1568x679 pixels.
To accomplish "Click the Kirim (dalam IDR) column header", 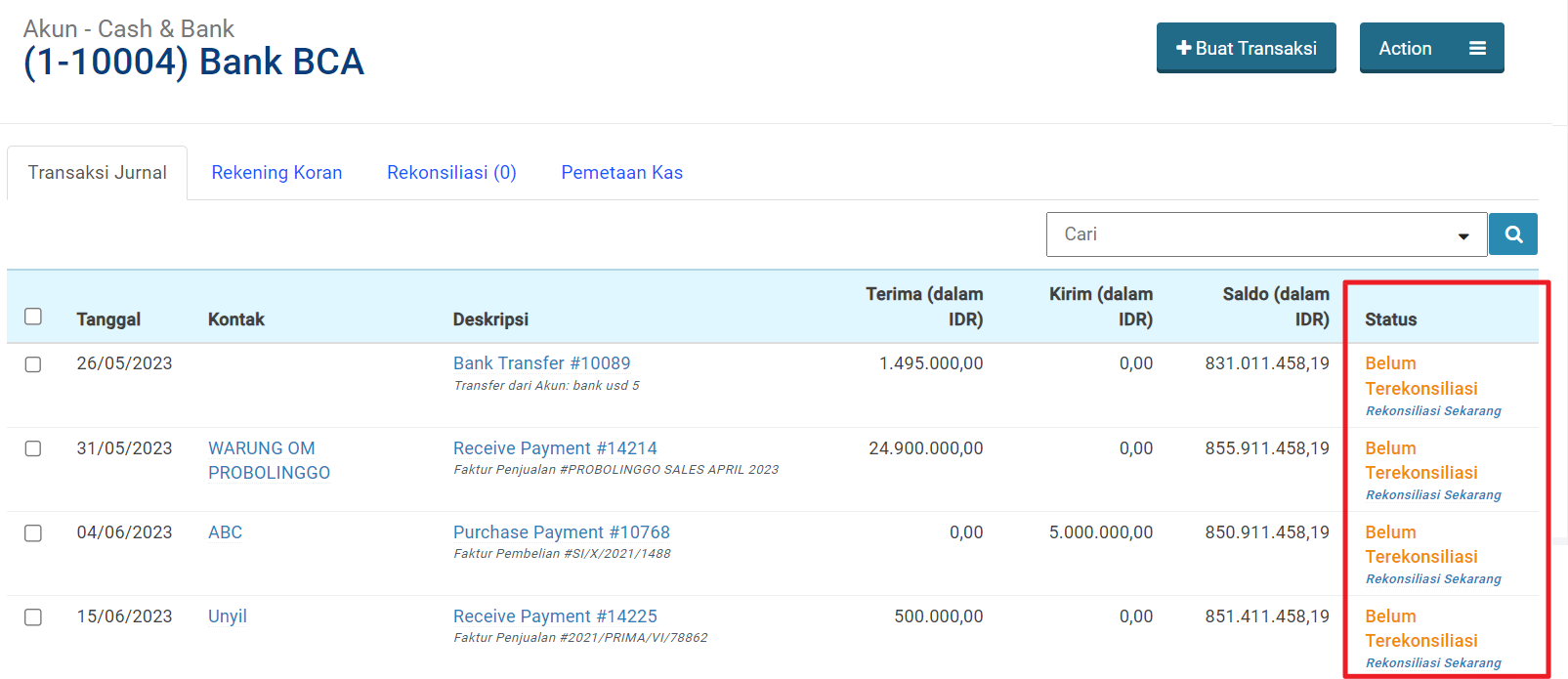I will 1101,307.
